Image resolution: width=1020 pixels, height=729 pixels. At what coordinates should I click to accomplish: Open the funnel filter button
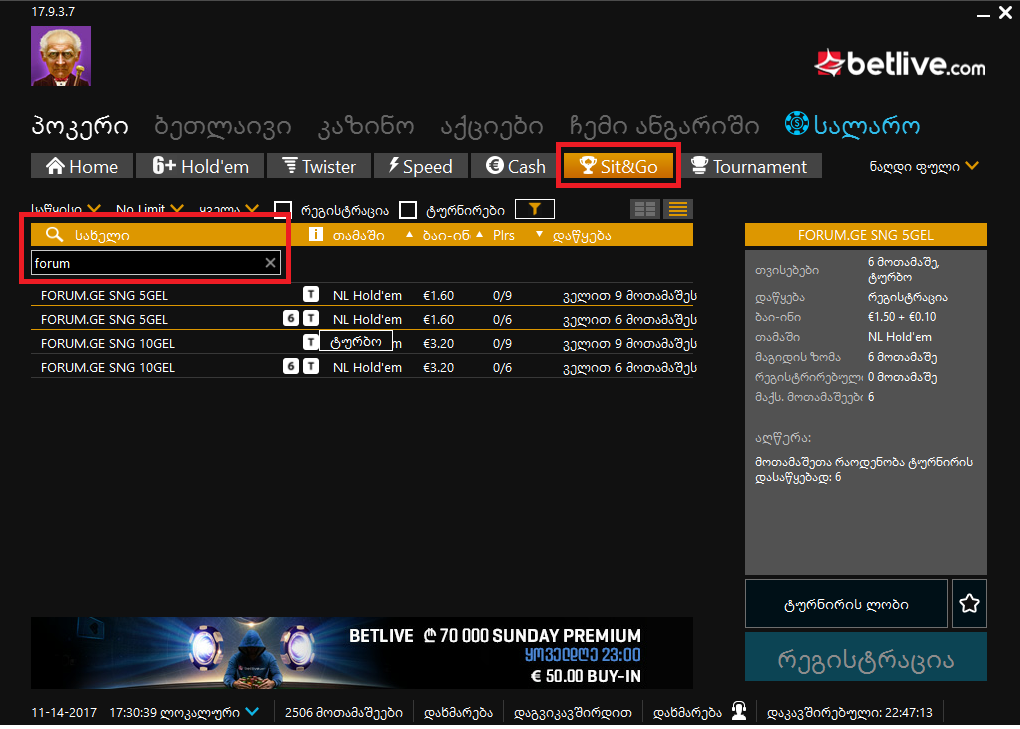coord(535,209)
